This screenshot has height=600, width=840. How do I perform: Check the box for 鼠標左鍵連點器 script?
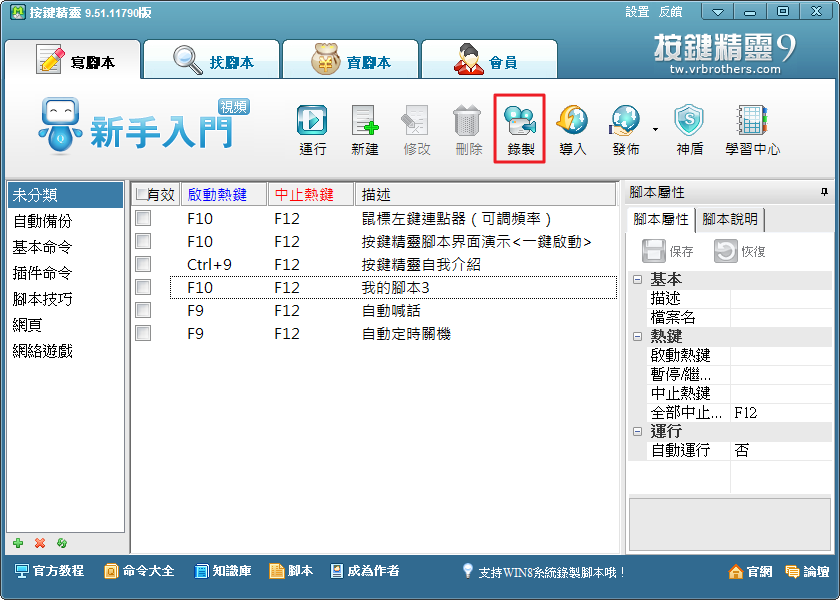tap(143, 218)
